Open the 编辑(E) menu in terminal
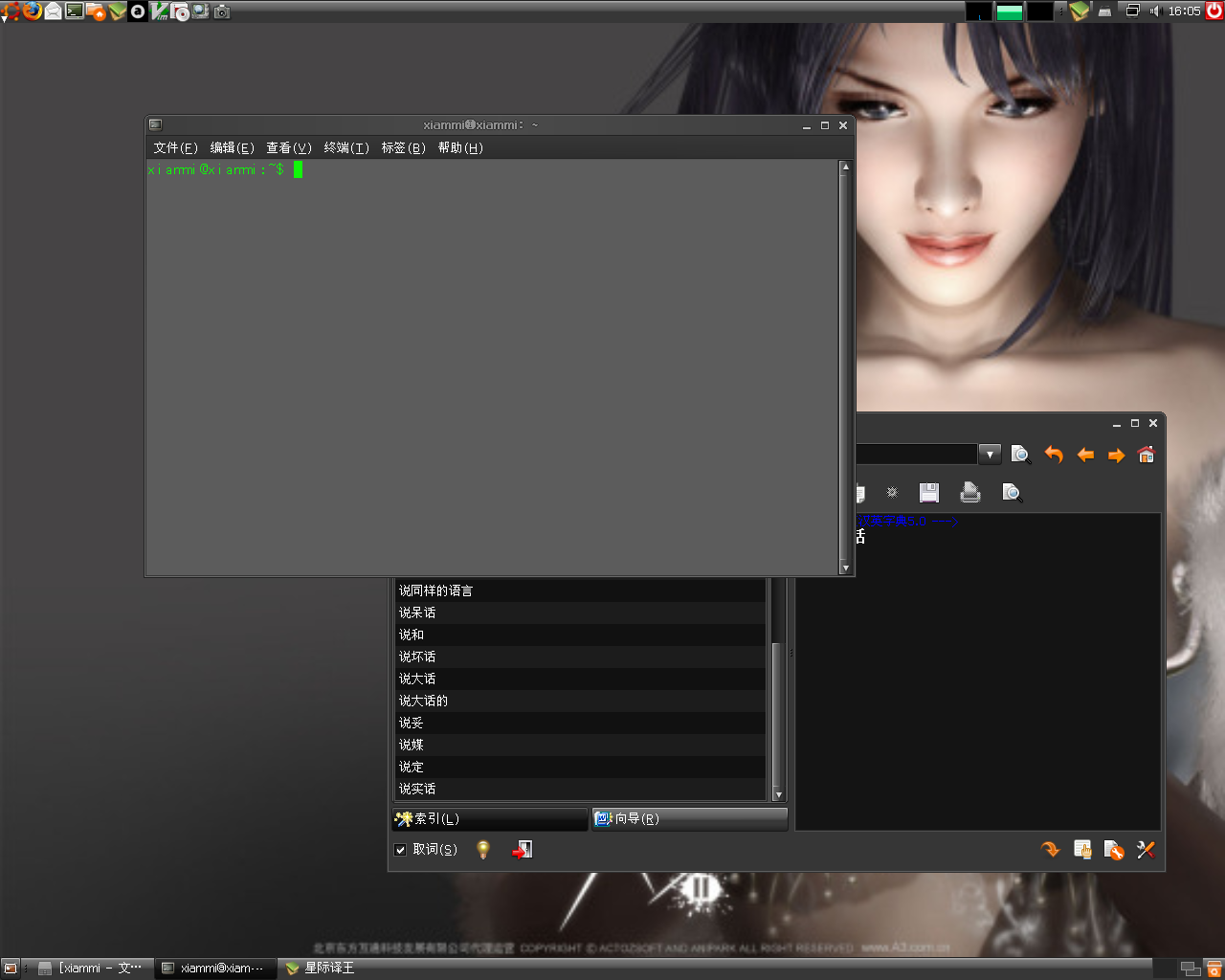 coord(232,147)
